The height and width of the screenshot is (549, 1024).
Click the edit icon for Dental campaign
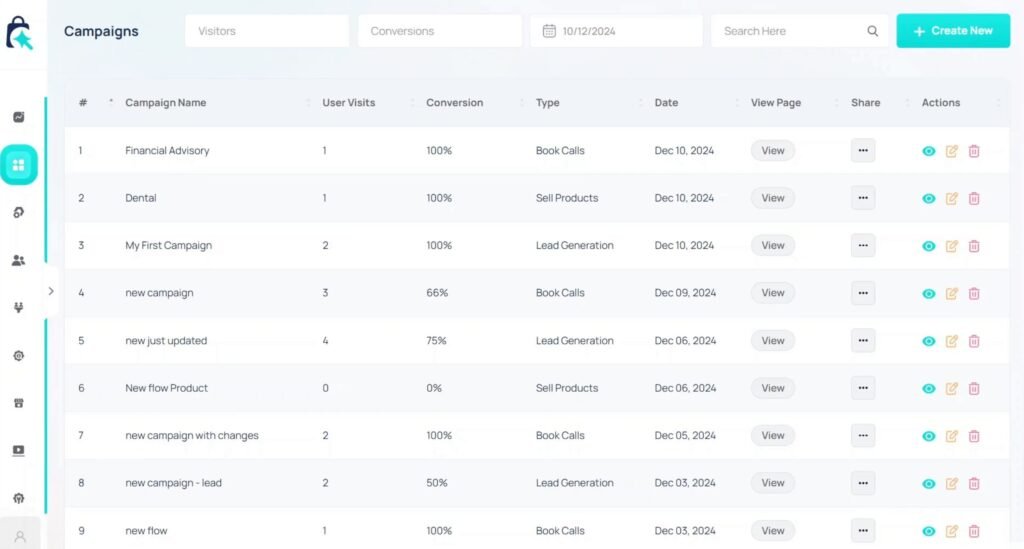point(952,198)
